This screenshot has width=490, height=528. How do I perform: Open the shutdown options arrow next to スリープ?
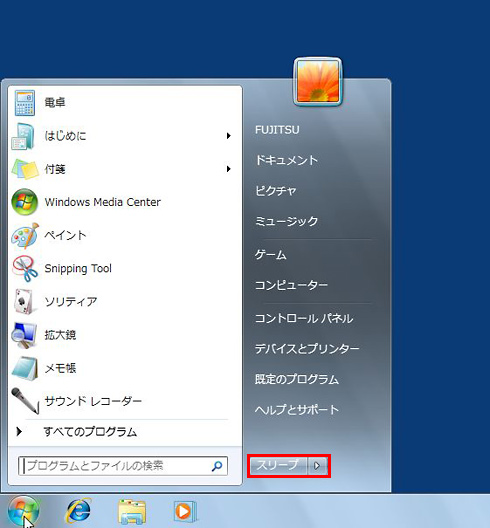point(317,466)
